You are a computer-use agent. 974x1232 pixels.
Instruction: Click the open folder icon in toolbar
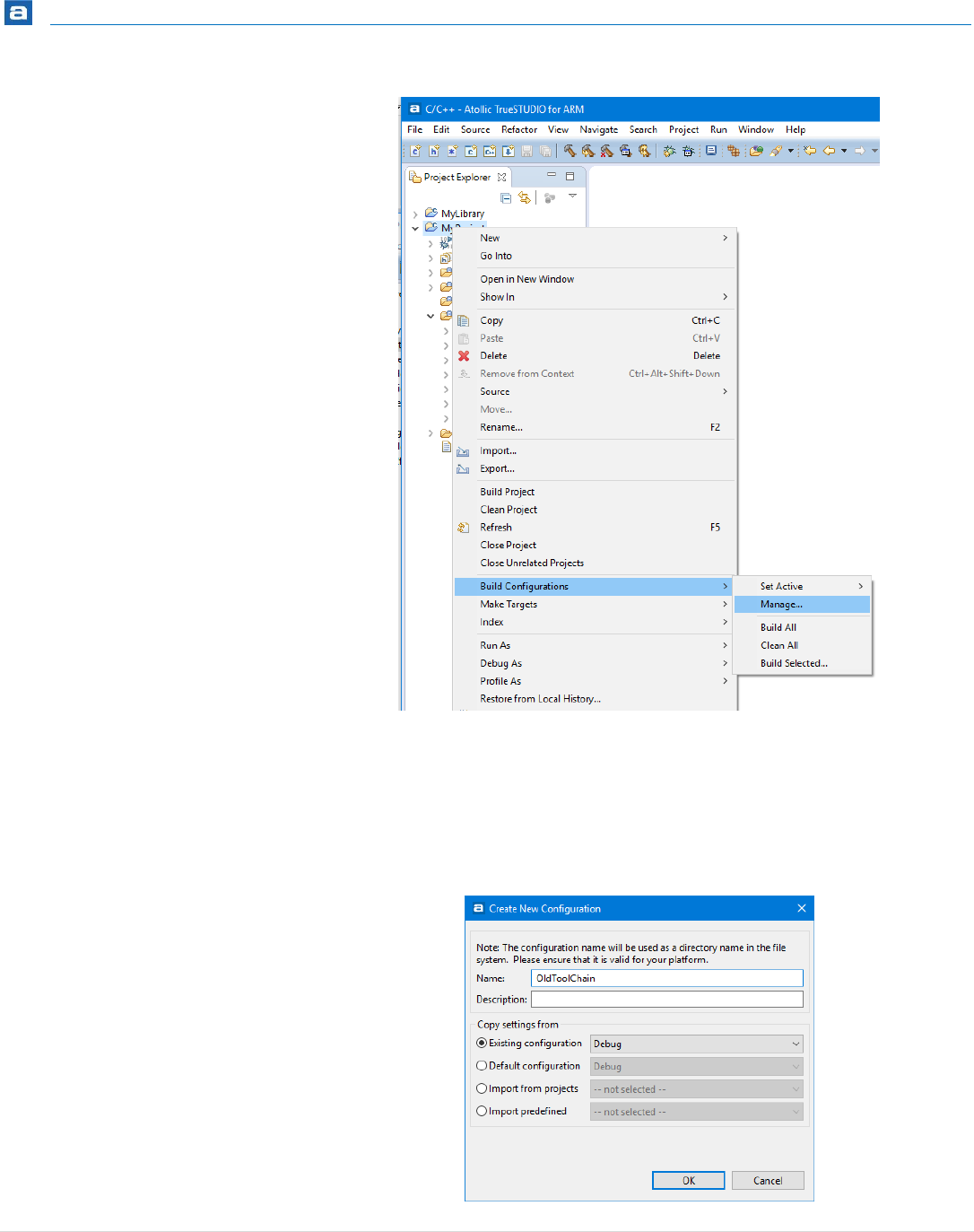[757, 151]
